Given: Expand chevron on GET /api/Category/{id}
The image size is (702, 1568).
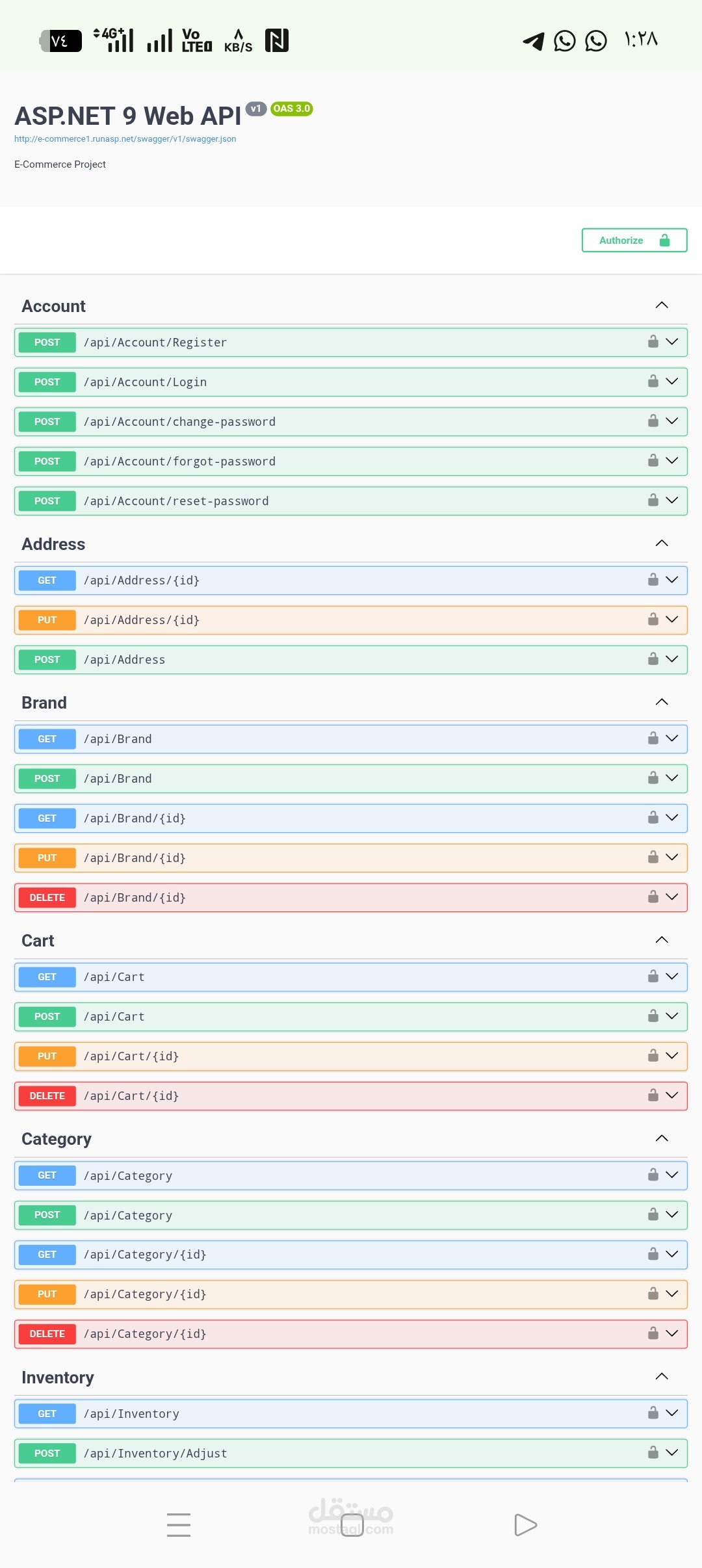Looking at the screenshot, I should click(x=672, y=1253).
